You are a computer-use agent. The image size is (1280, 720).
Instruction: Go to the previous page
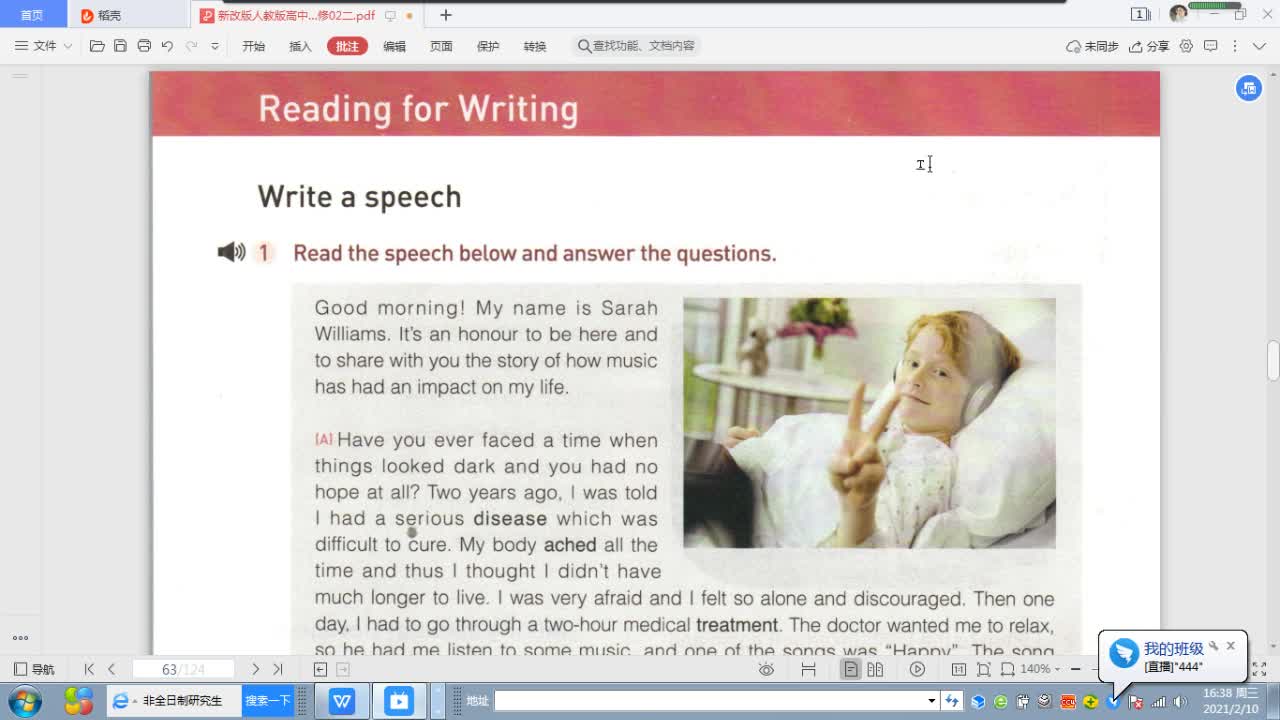pos(111,669)
